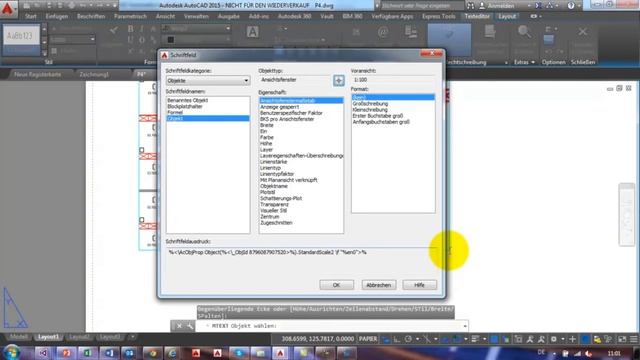640x360 pixels.
Task: Select 'Farbe' property in Eigenschaft list
Action: [267, 138]
